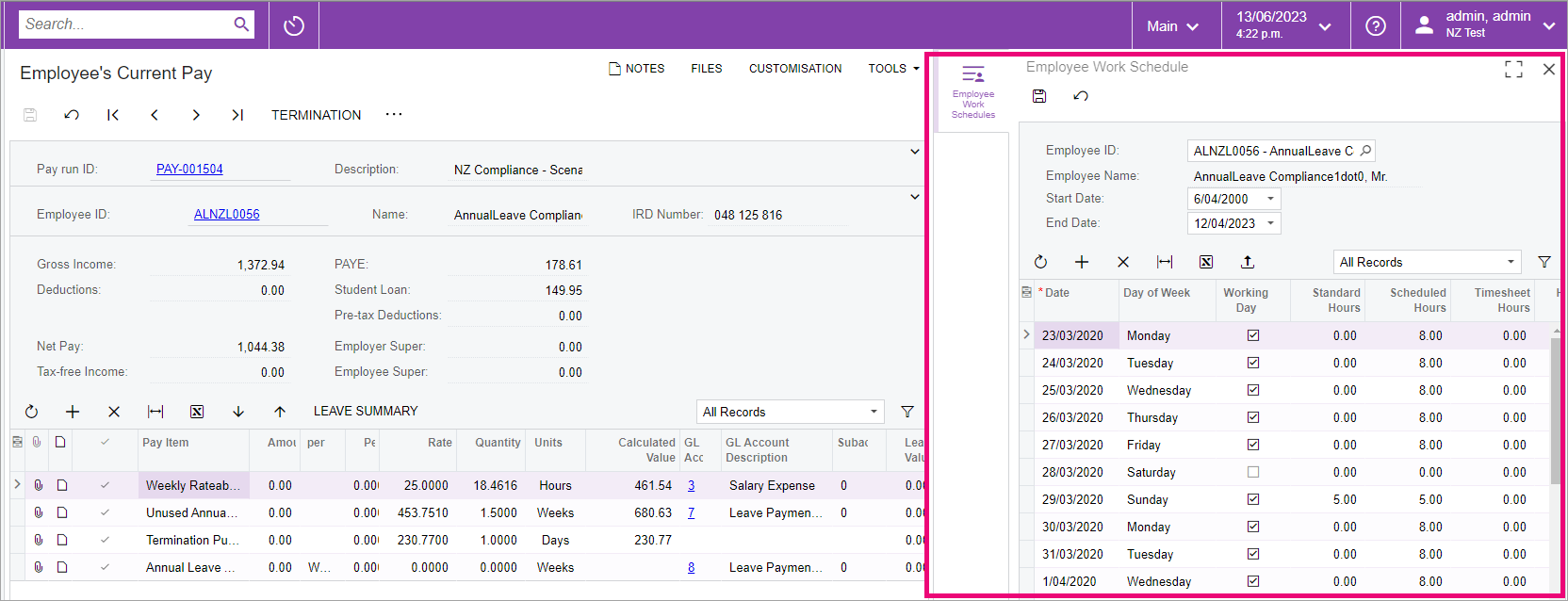Open the help question mark icon
1568x601 pixels.
click(x=1376, y=25)
